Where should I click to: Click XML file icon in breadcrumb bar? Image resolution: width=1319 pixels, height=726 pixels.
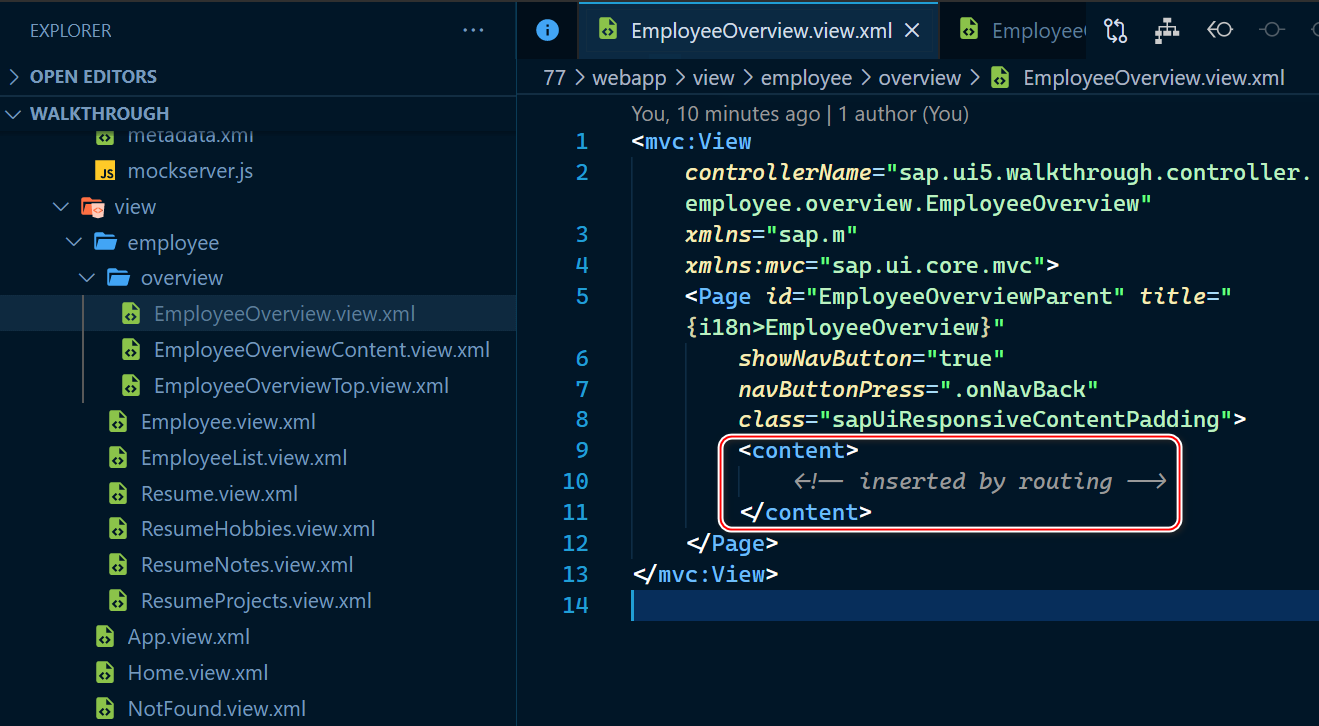click(x=999, y=78)
